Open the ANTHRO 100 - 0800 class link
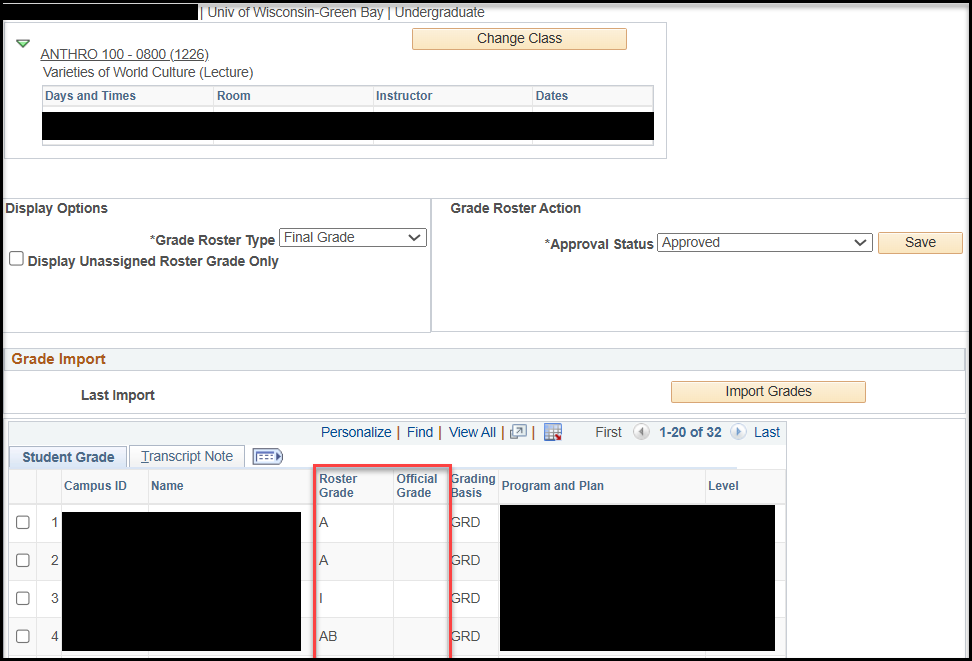The height and width of the screenshot is (661, 972). pos(124,54)
